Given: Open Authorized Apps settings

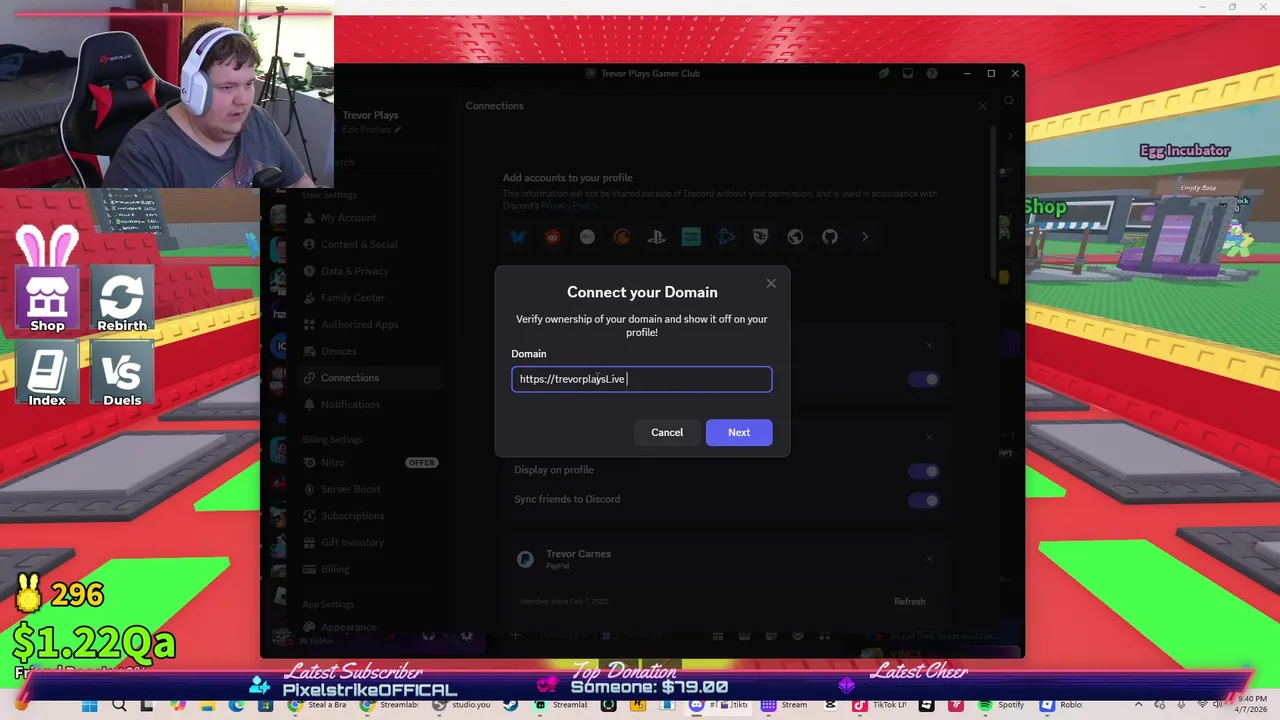Looking at the screenshot, I should point(370,324).
